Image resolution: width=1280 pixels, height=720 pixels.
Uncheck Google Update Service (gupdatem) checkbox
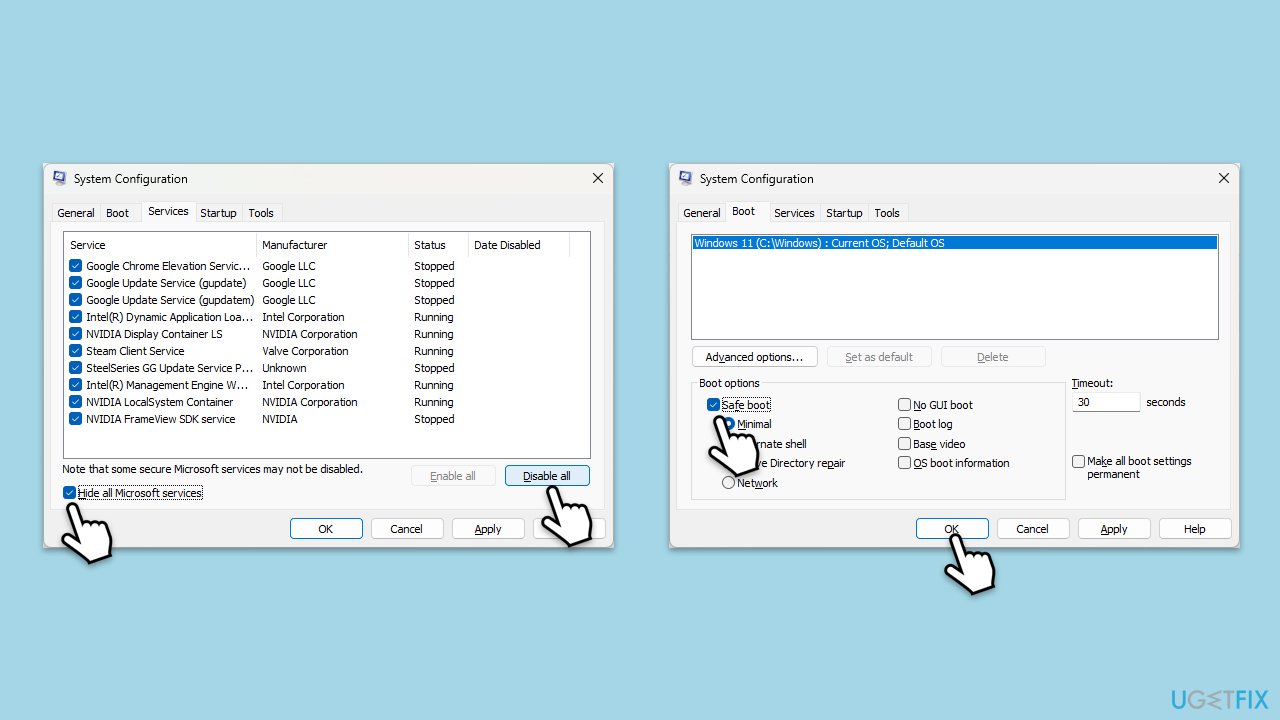pyautogui.click(x=76, y=300)
